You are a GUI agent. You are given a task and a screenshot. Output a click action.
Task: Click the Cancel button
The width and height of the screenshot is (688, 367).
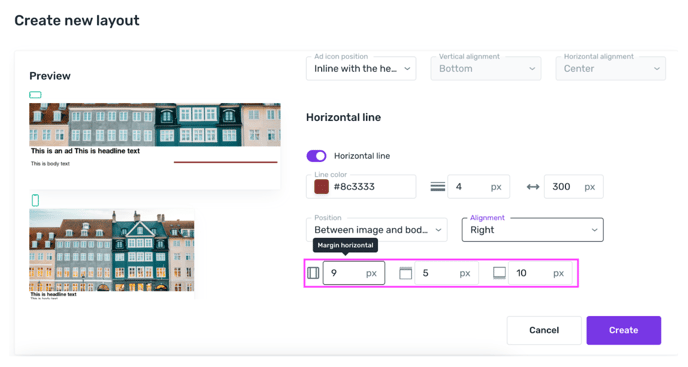(544, 330)
